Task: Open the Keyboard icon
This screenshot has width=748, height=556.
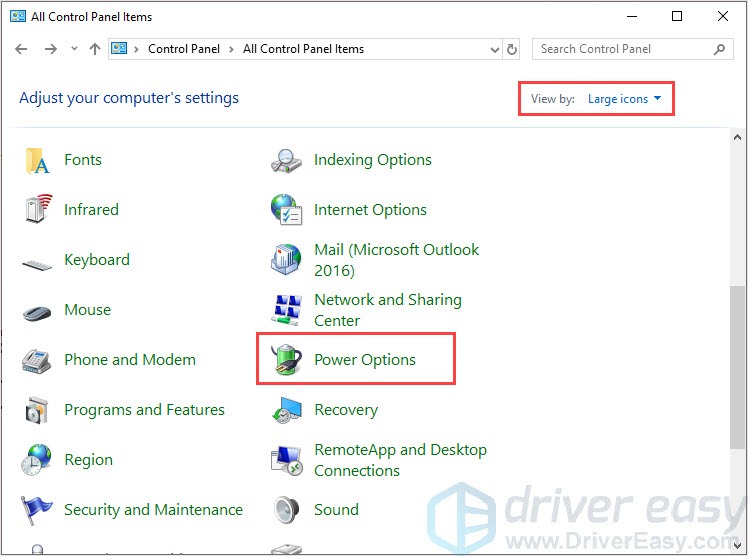Action: [x=37, y=264]
